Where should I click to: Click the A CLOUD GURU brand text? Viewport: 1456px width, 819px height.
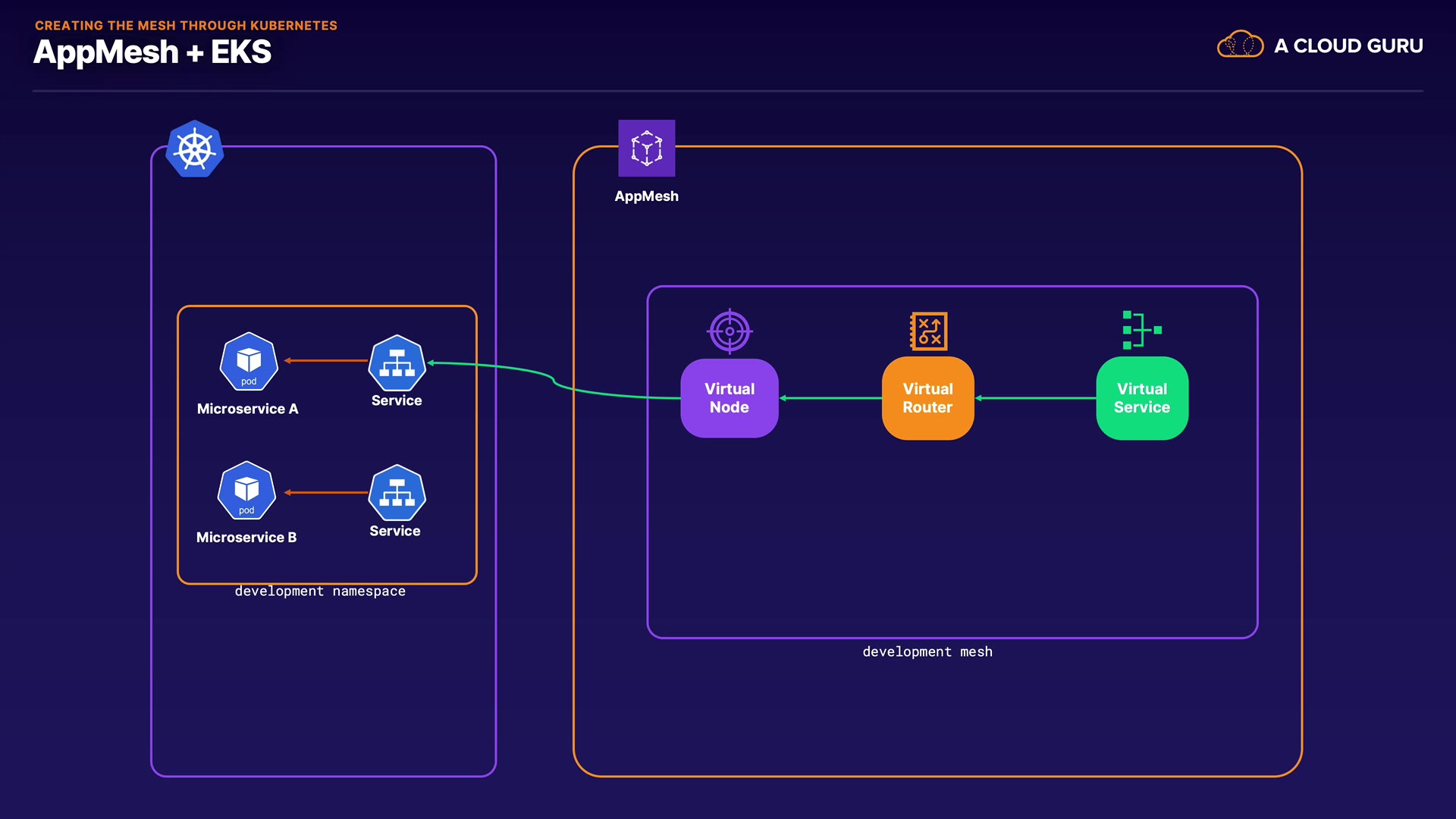[1348, 46]
